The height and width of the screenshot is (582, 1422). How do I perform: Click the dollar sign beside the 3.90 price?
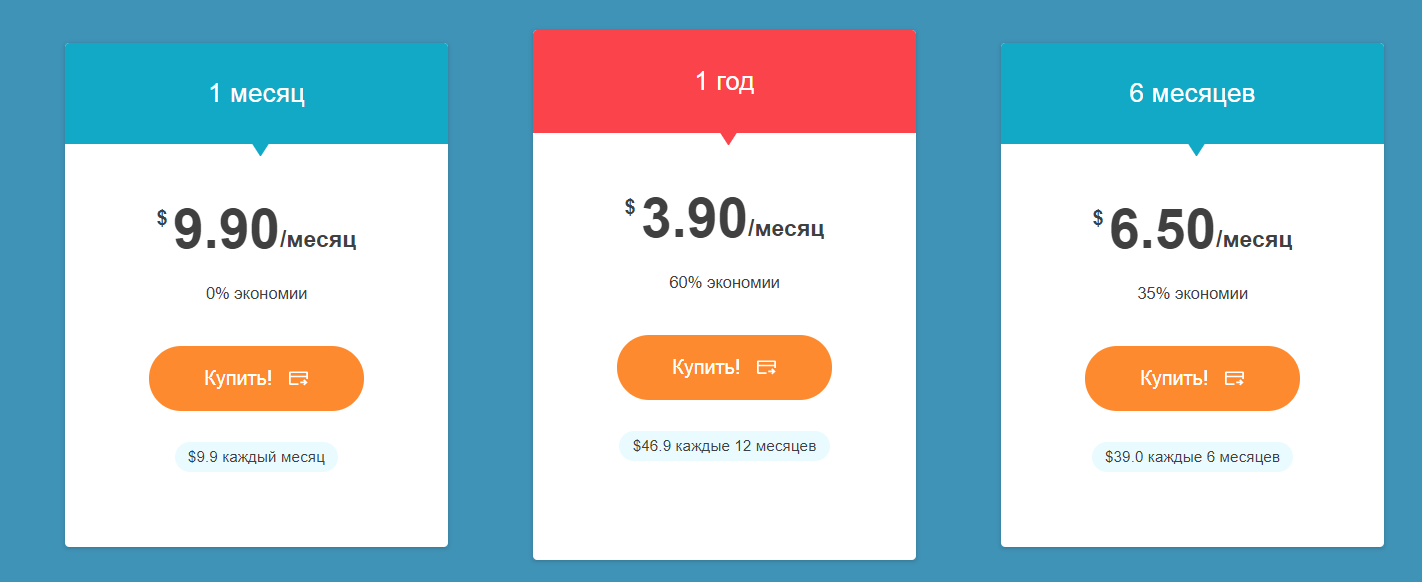click(630, 207)
